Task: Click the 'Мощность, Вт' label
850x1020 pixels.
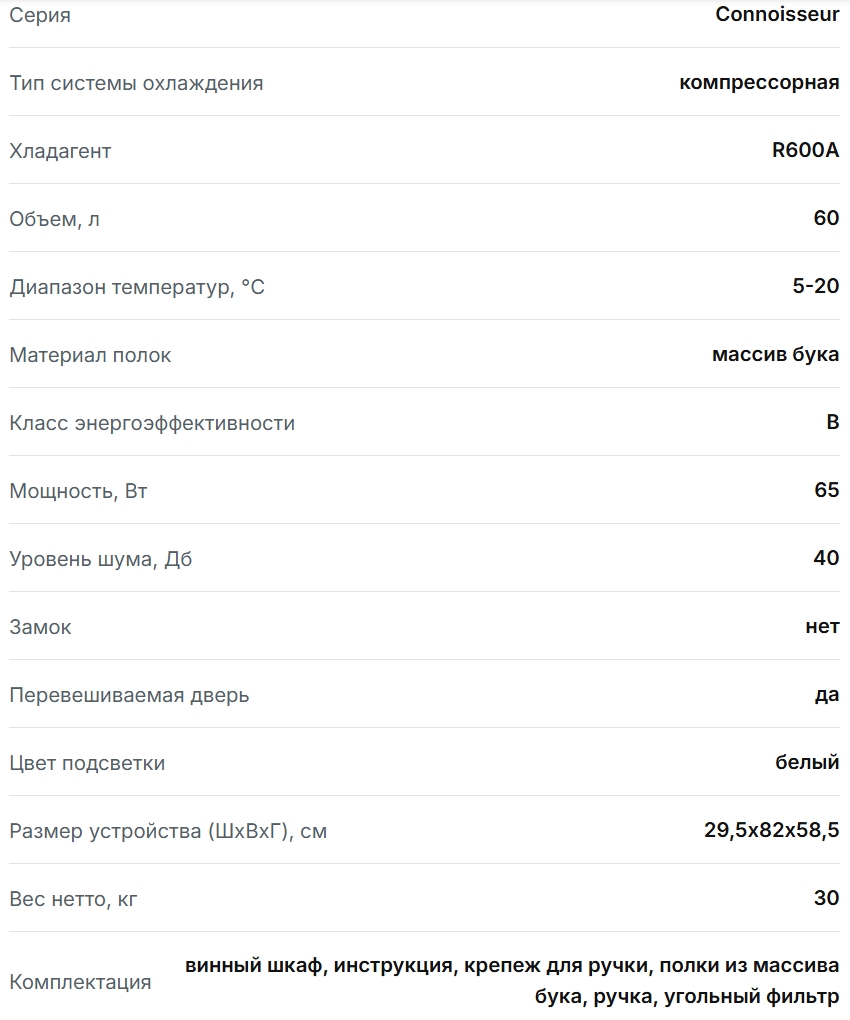Action: click(x=78, y=491)
